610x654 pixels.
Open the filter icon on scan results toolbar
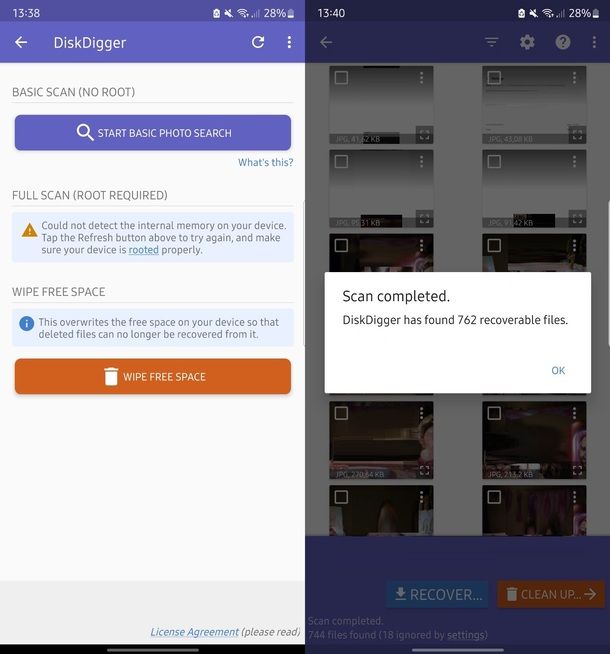click(x=492, y=42)
